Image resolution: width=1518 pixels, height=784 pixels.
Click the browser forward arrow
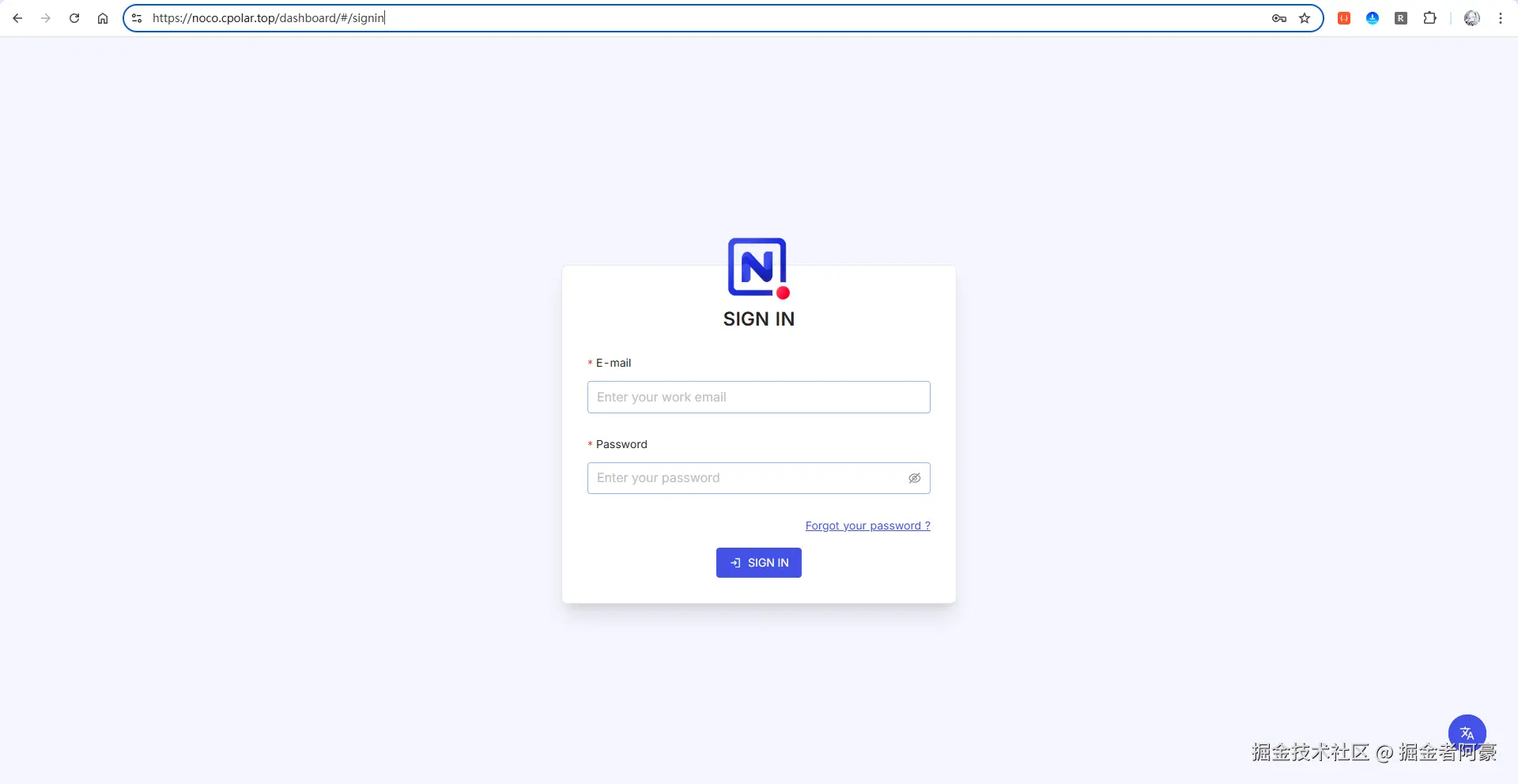pyautogui.click(x=46, y=18)
